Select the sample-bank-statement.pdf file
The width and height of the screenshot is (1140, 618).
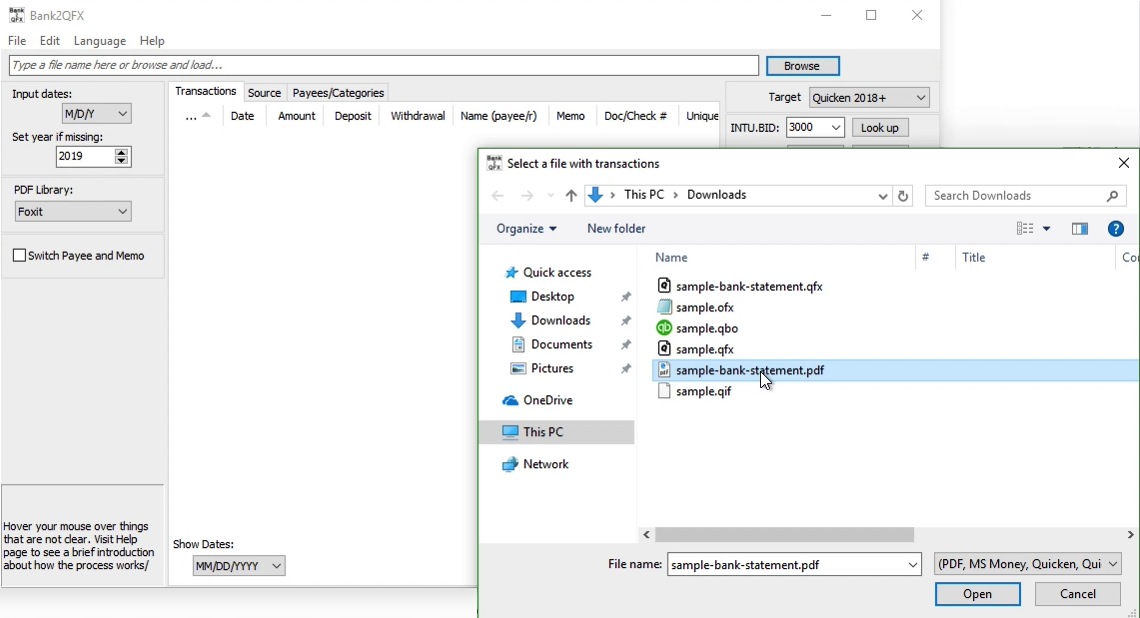[896, 370]
